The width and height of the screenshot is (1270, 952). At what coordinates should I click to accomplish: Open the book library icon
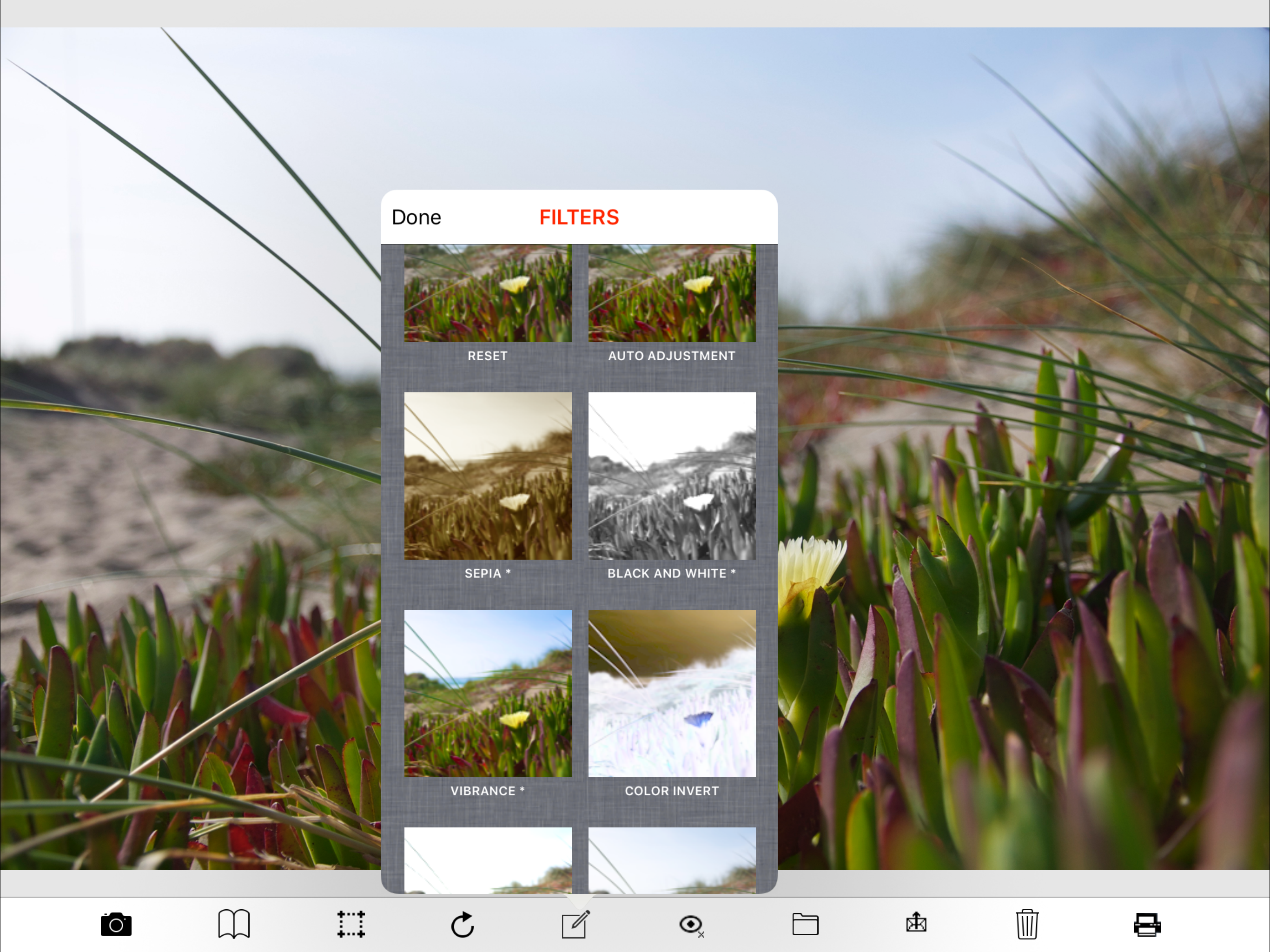tap(234, 925)
